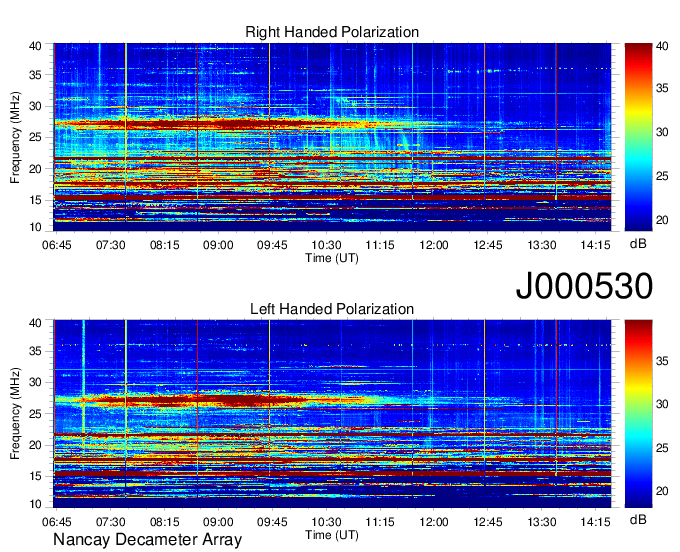Click the 25 MHz frequency tick of the Left Handed plot
The width and height of the screenshot is (680, 552).
35,414
